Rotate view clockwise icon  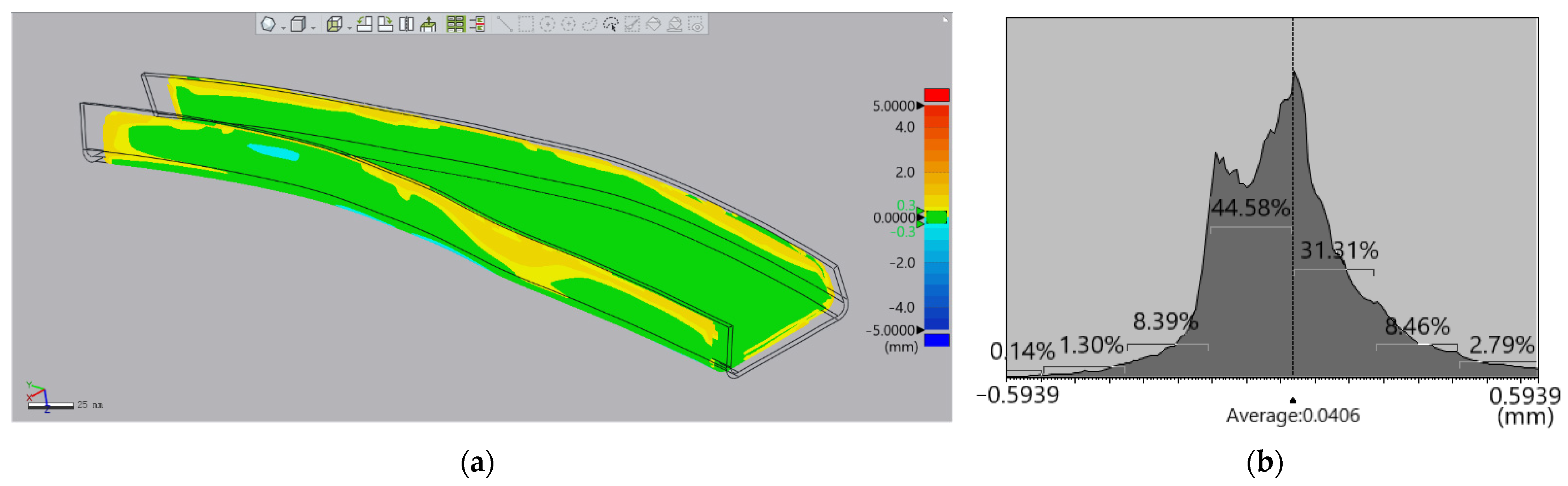click(385, 24)
